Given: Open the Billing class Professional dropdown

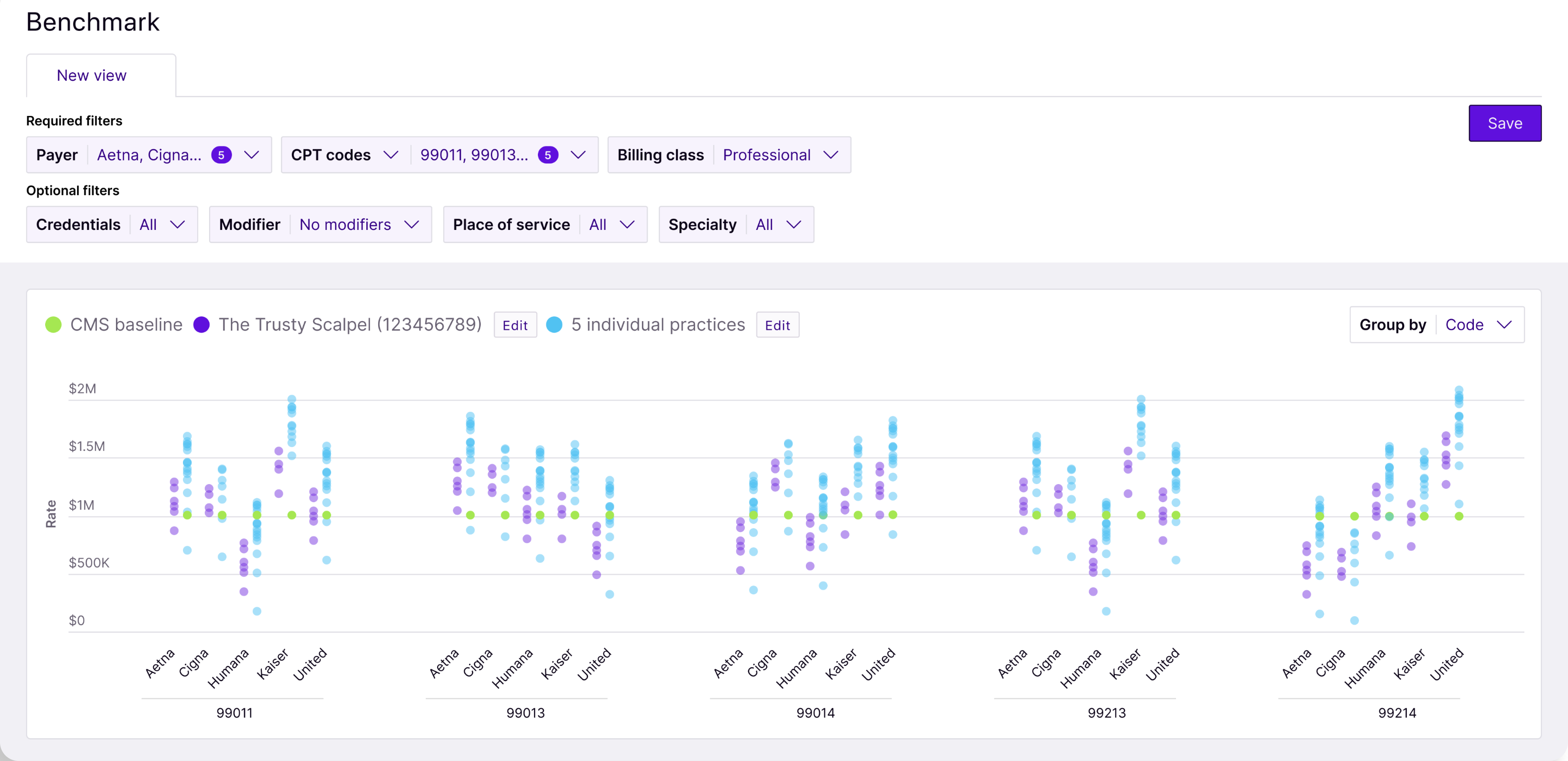Looking at the screenshot, I should tap(728, 155).
